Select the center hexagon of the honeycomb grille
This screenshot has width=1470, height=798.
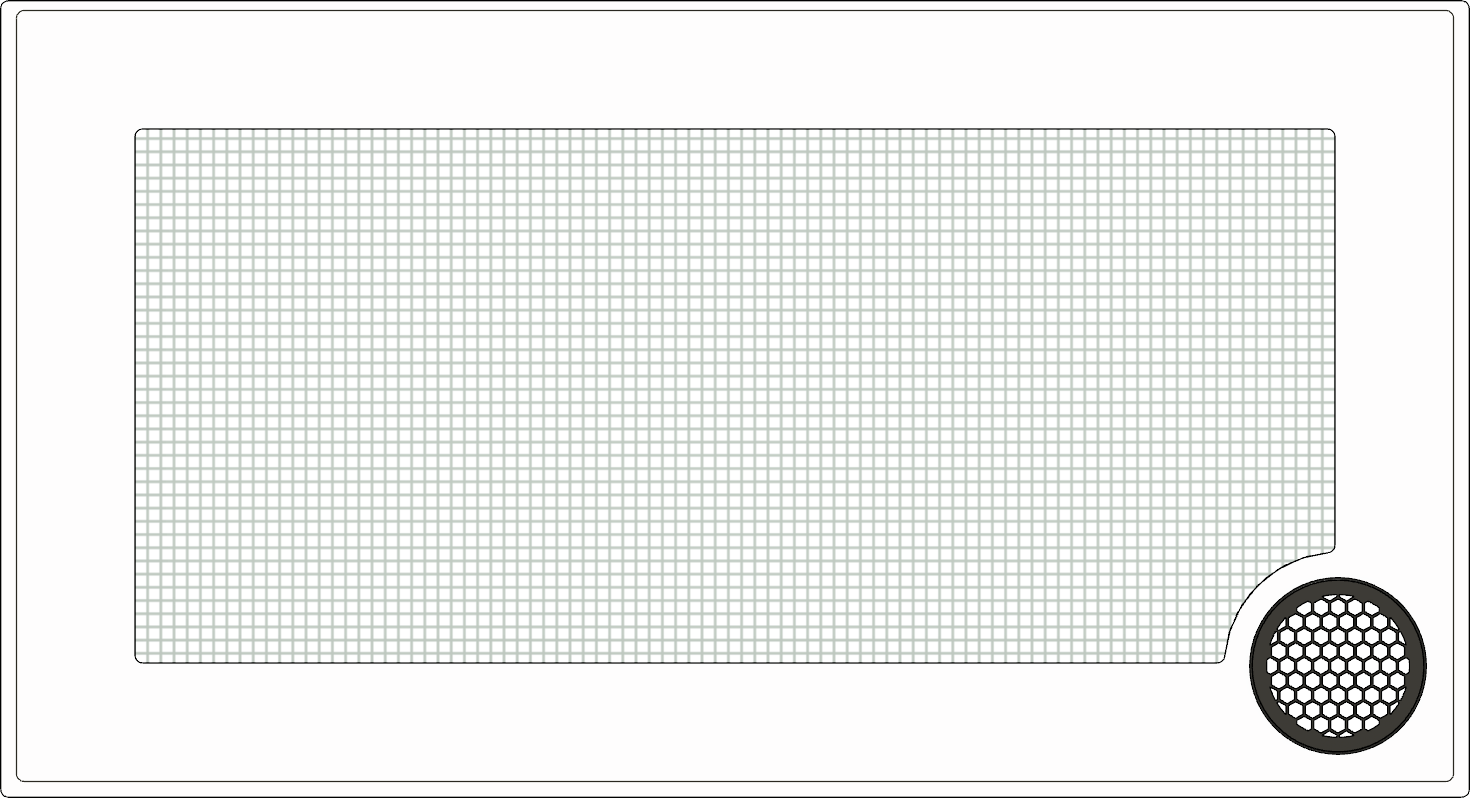(1338, 666)
